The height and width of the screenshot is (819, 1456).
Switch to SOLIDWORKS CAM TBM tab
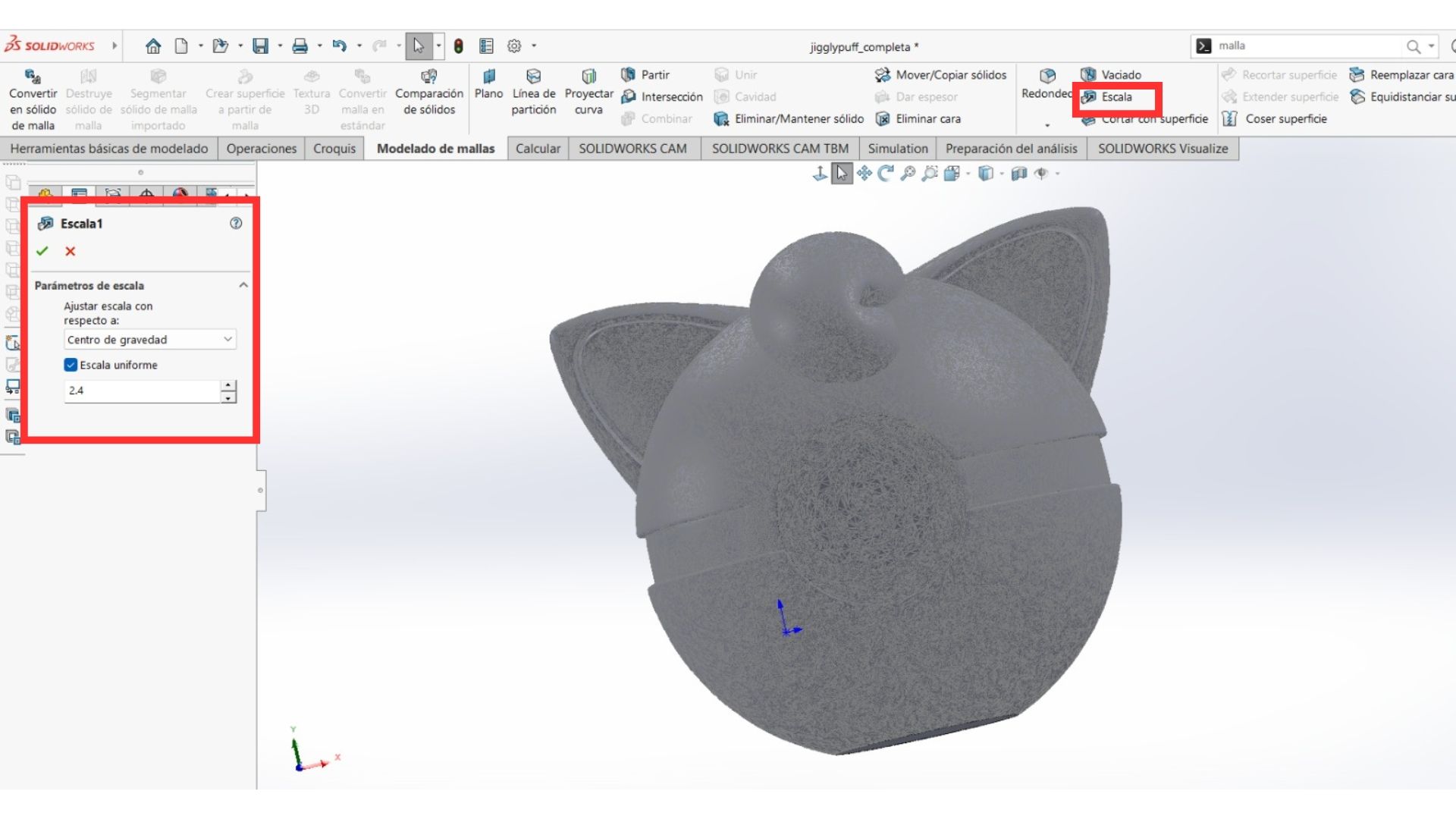tap(780, 149)
